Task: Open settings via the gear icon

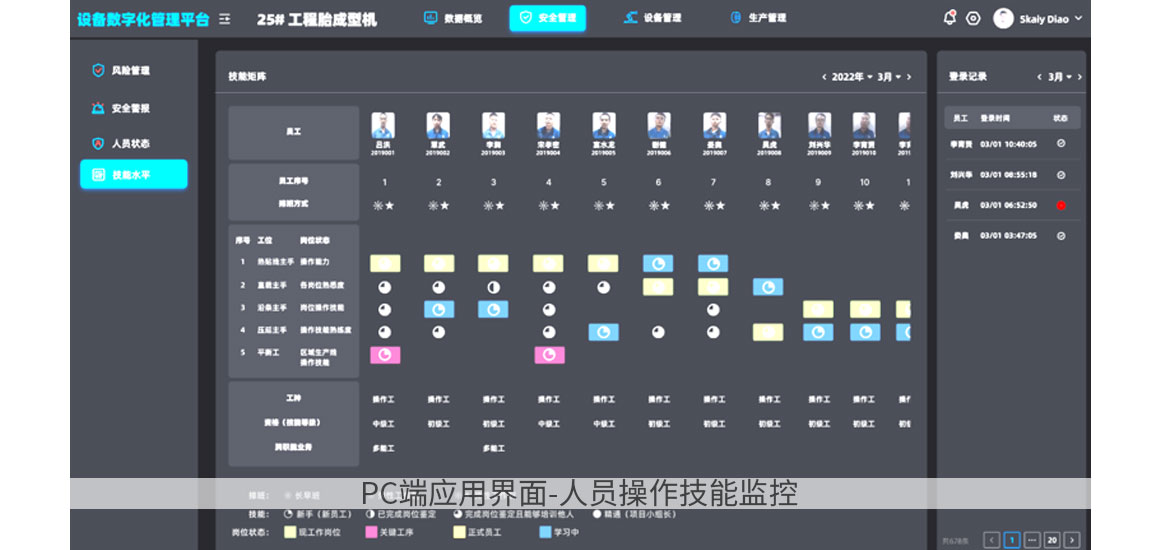Action: pos(973,18)
